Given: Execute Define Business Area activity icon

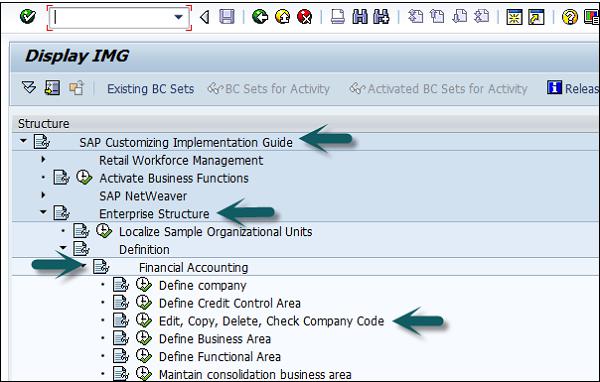Looking at the screenshot, I should coord(143,338).
